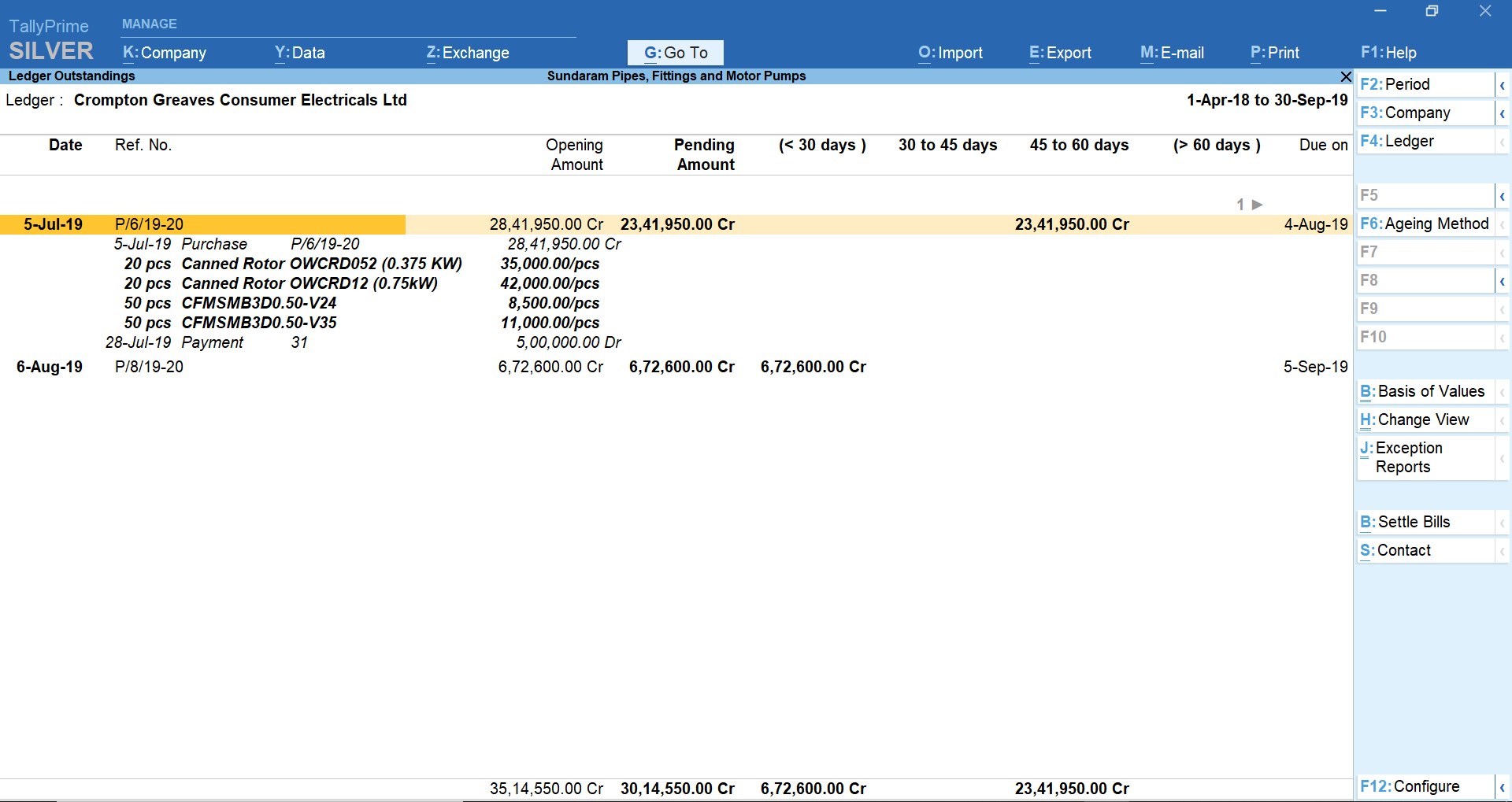Click ledger name Crompton Greaves Consumer Electricals Ltd
Viewport: 1512px width, 802px height.
pyautogui.click(x=240, y=100)
